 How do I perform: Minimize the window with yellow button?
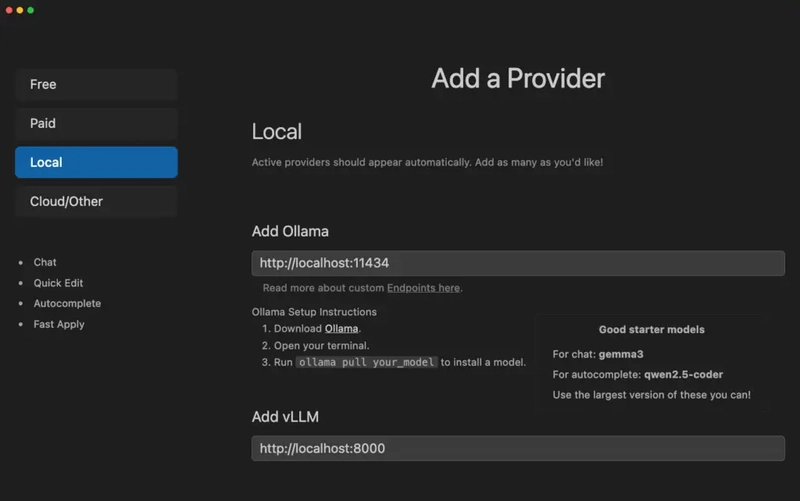tap(20, 10)
